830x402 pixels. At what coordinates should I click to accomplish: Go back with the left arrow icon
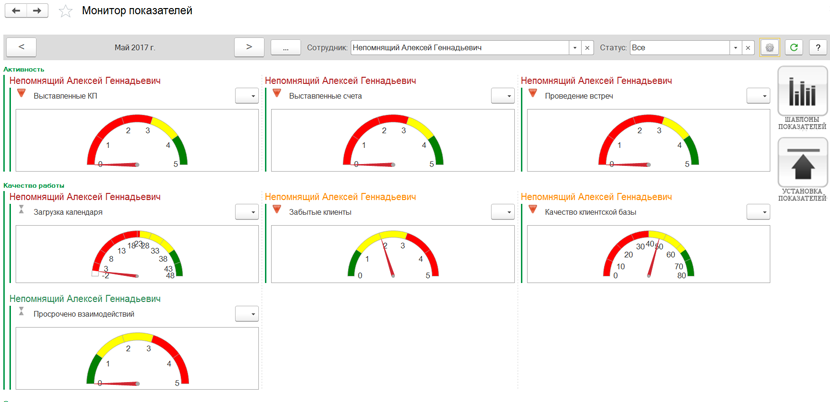click(16, 11)
